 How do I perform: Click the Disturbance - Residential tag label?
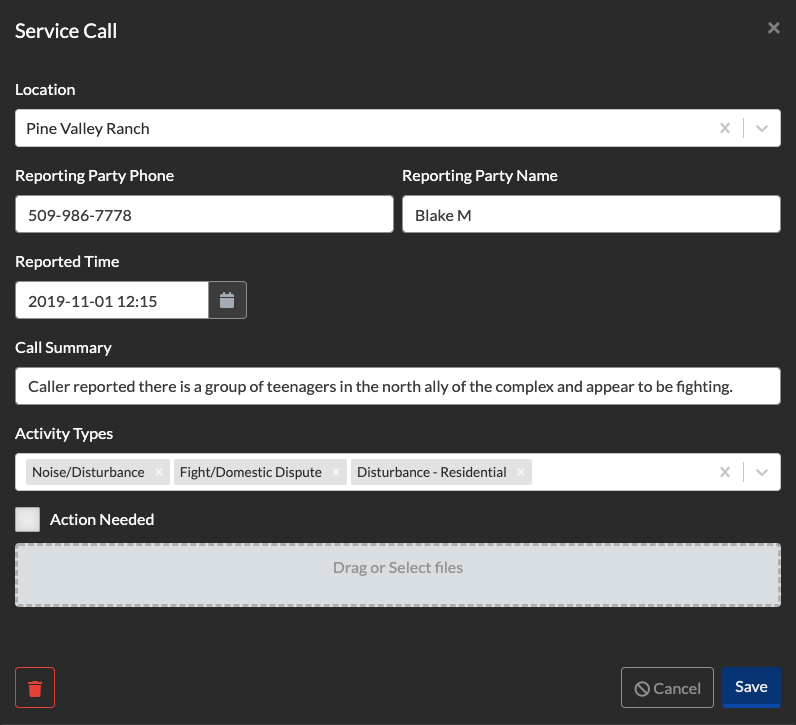432,472
